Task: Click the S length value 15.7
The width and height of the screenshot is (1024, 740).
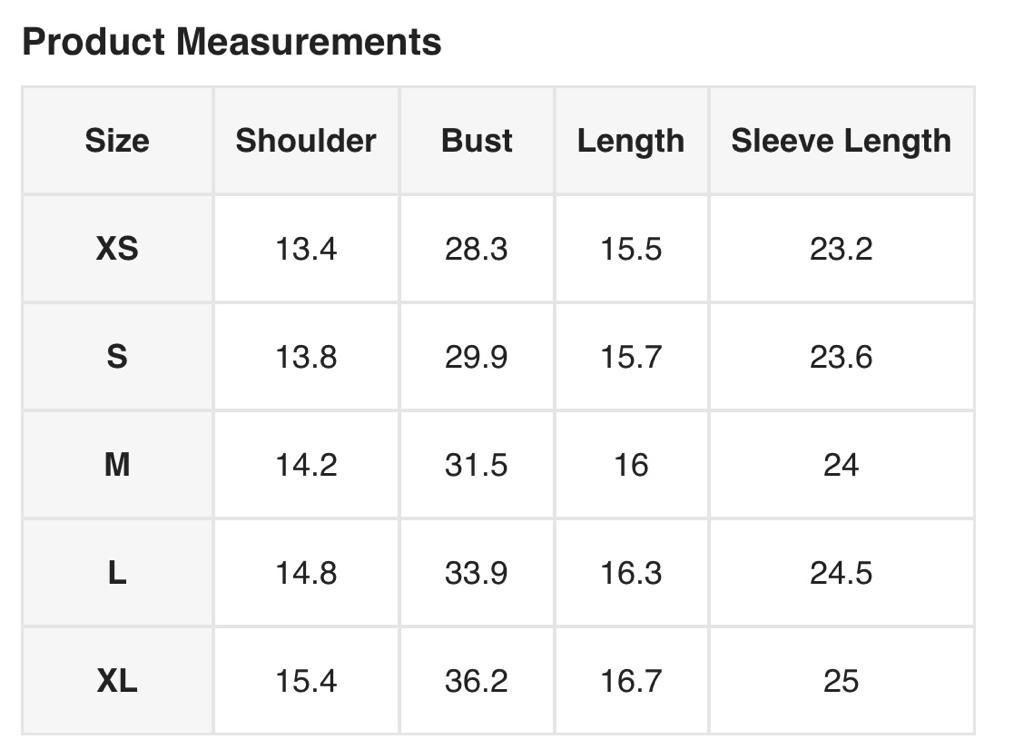Action: click(x=631, y=357)
